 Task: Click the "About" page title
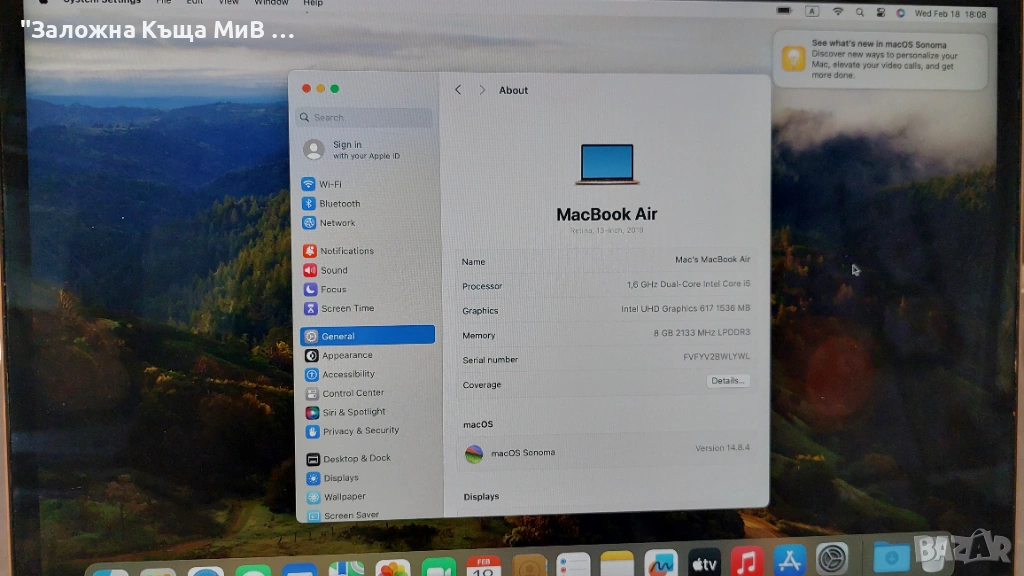513,90
